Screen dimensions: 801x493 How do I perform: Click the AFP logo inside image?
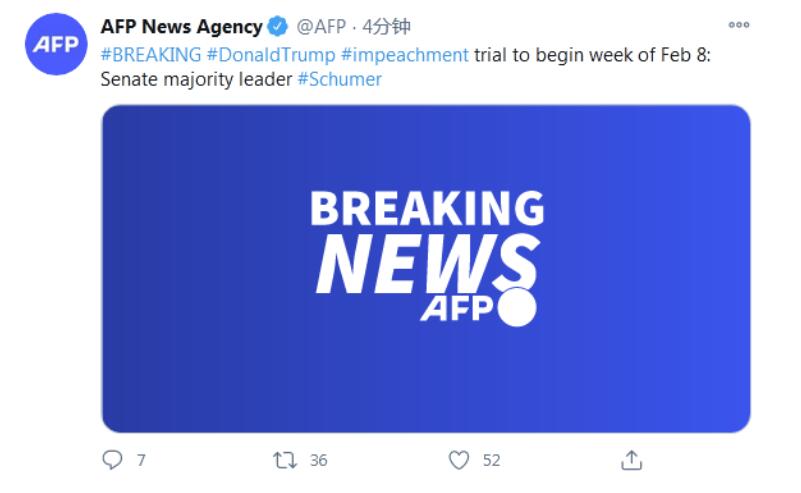click(x=475, y=310)
